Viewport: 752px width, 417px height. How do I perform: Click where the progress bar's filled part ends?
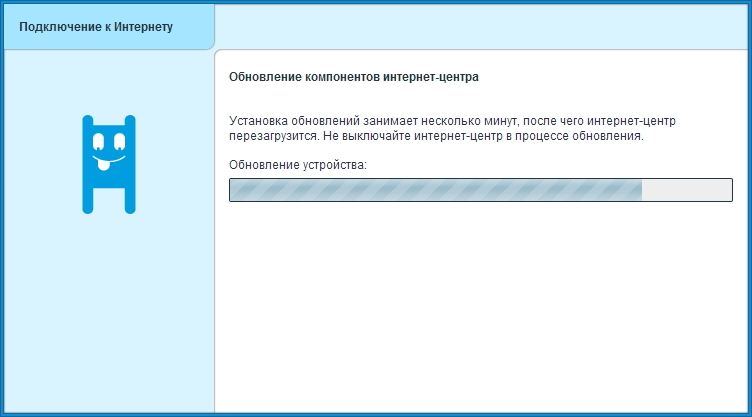click(641, 190)
